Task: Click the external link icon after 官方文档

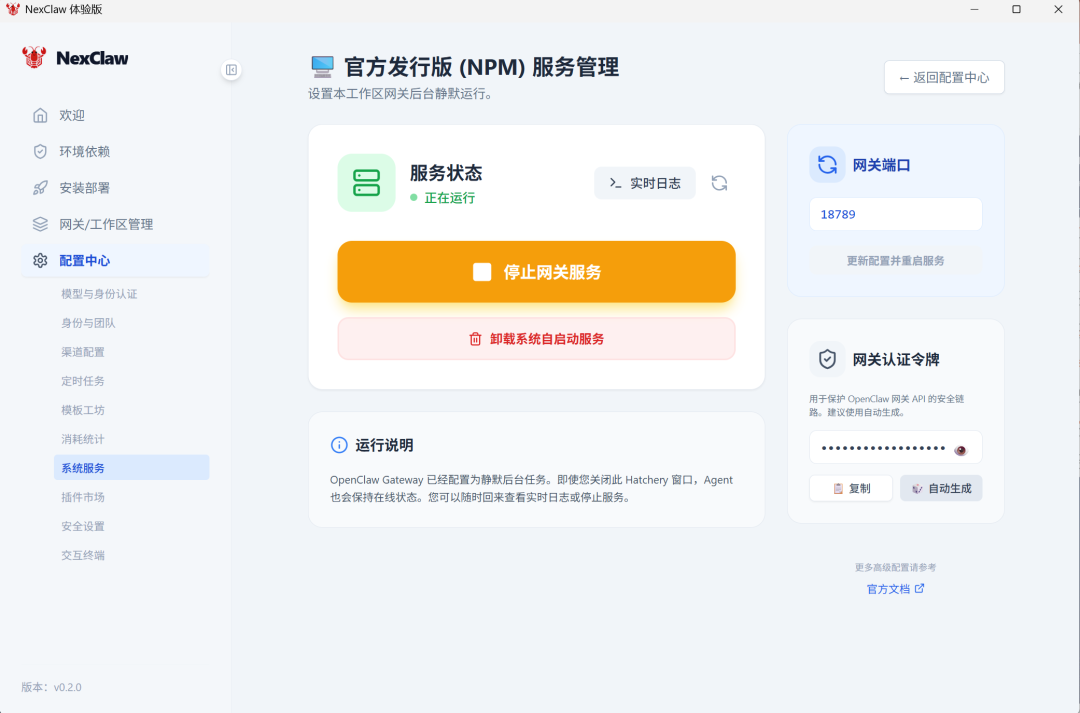Action: tap(920, 588)
